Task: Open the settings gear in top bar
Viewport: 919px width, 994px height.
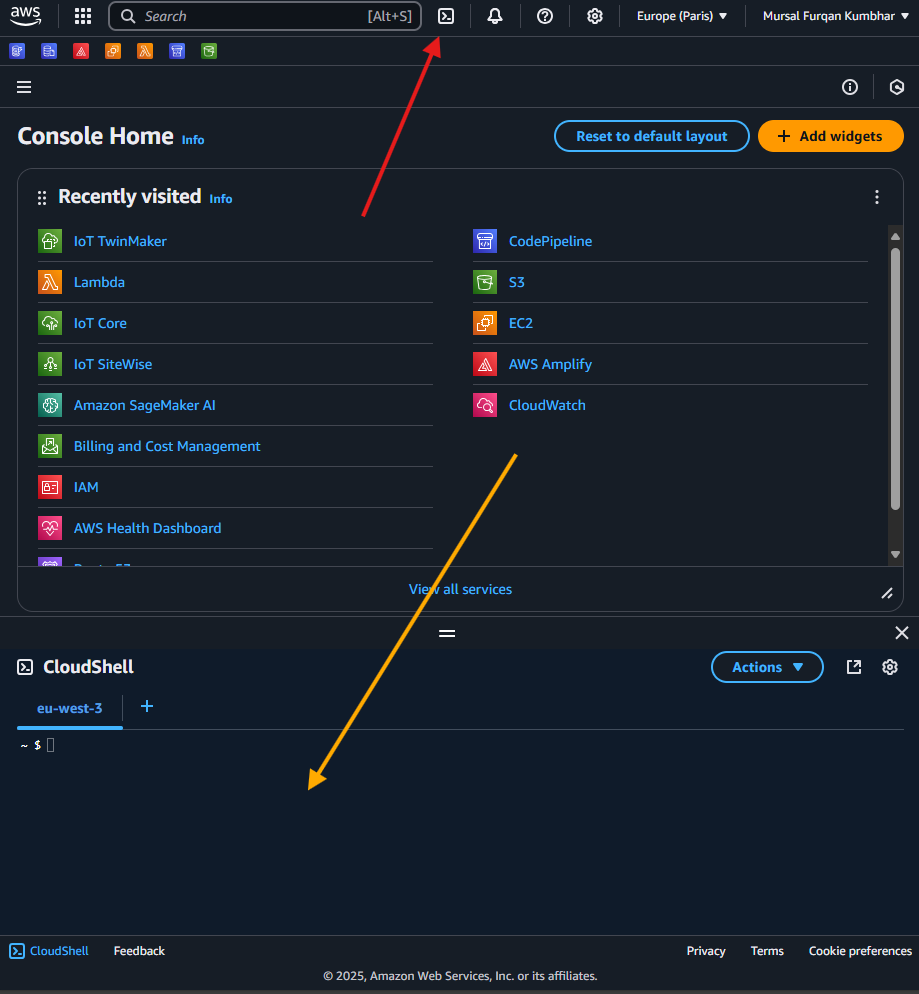Action: [594, 16]
